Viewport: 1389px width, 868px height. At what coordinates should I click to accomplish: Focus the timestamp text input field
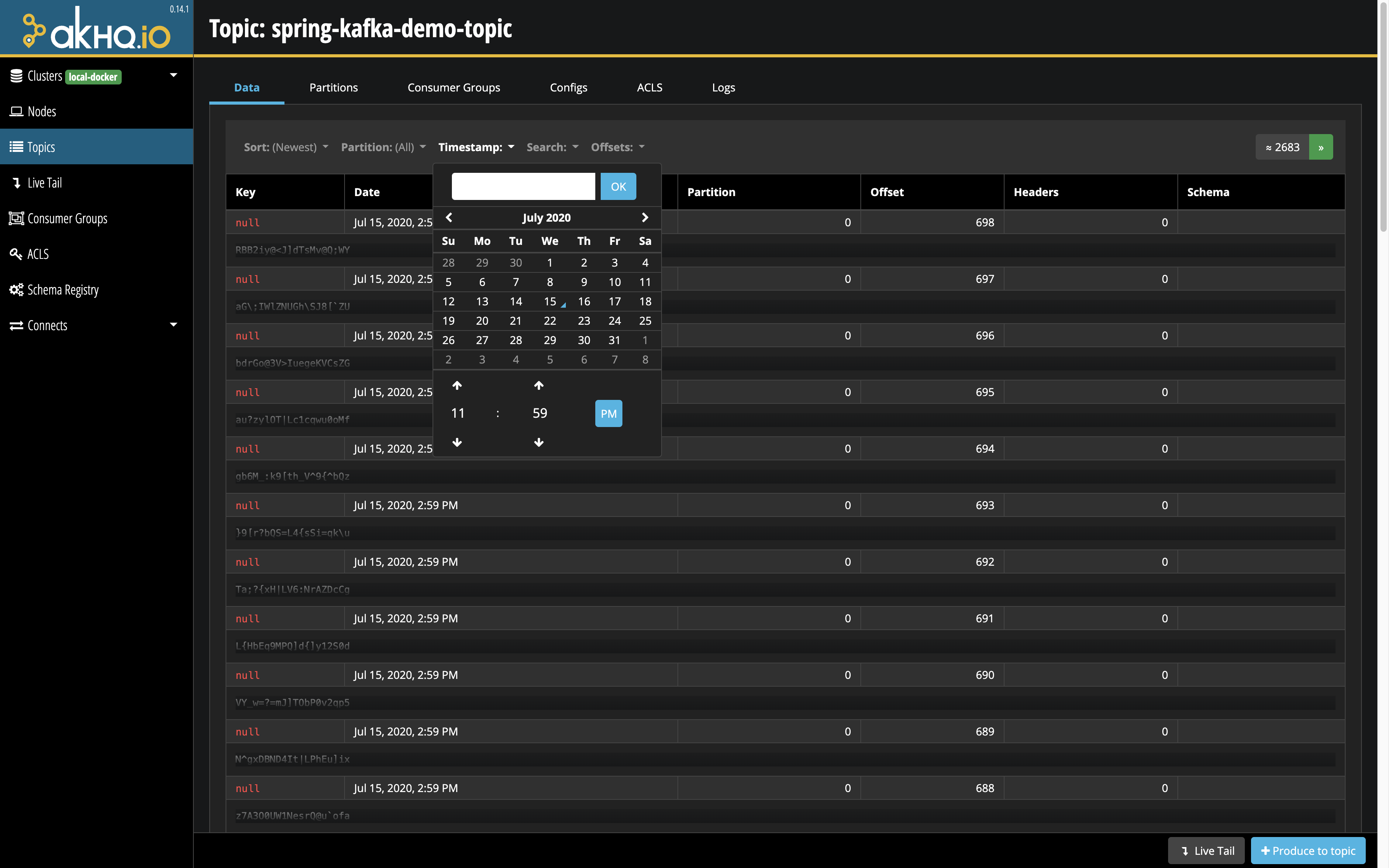click(523, 186)
